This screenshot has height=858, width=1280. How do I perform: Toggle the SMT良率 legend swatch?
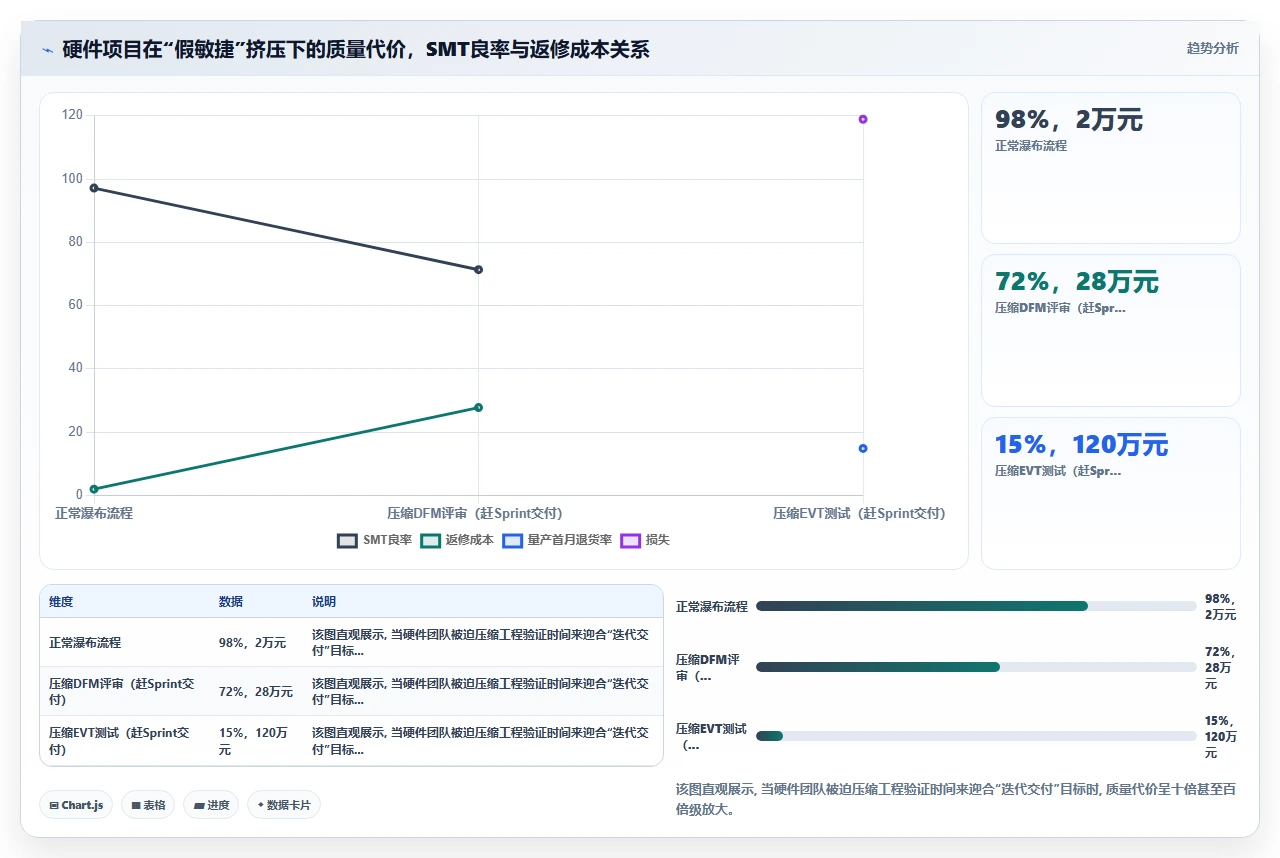[347, 540]
